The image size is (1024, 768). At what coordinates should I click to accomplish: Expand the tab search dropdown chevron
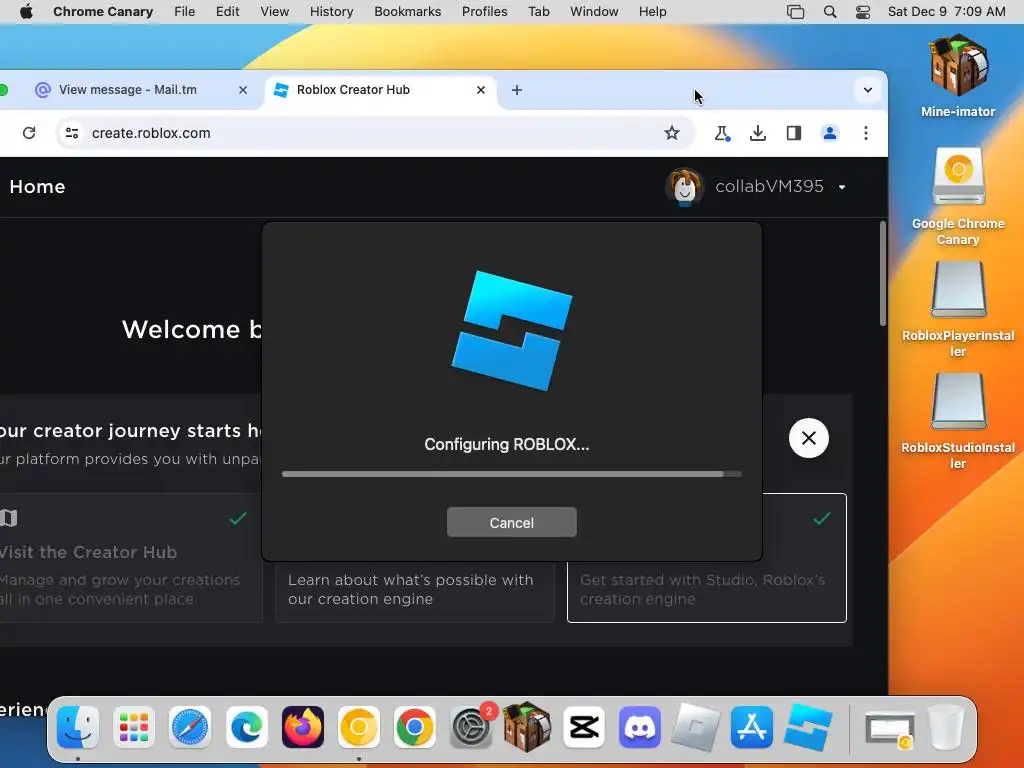click(867, 90)
